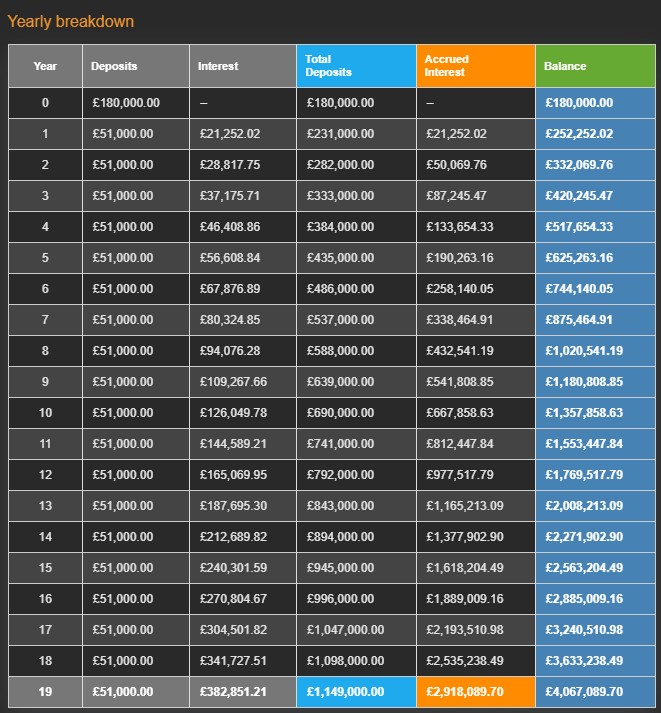
Task: Click interest value £56,608.84
Action: coord(230,258)
